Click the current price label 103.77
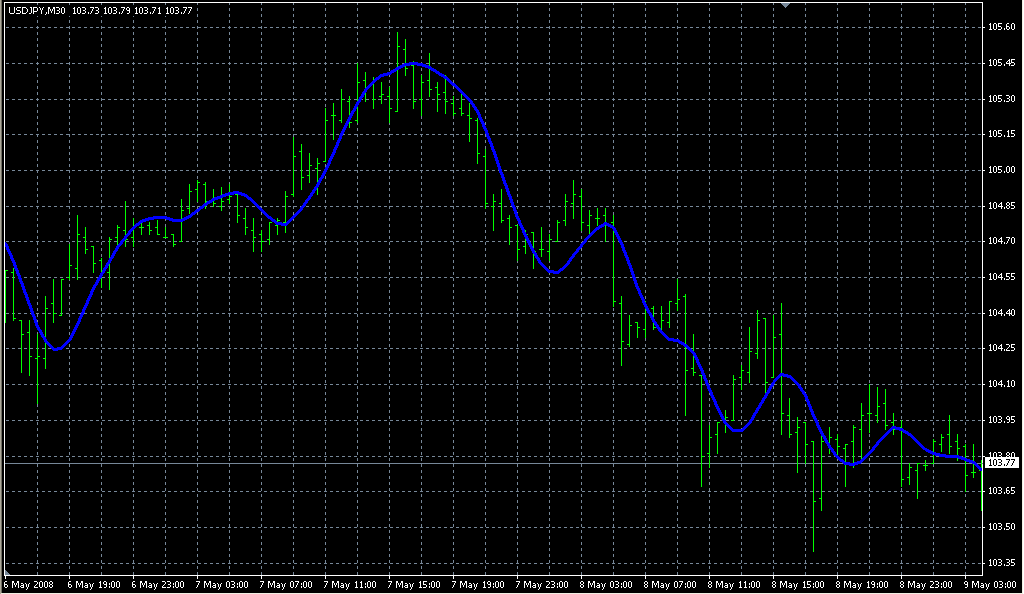Screen dimensions: 1024x594 (1000, 462)
